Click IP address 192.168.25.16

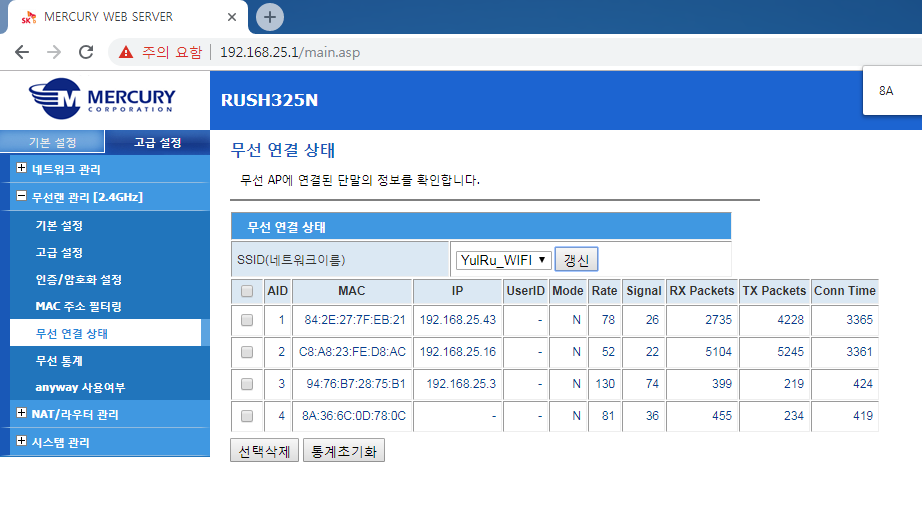point(457,351)
